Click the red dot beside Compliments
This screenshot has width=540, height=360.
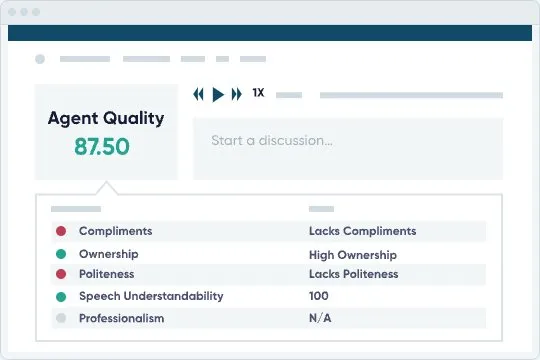pyautogui.click(x=61, y=231)
